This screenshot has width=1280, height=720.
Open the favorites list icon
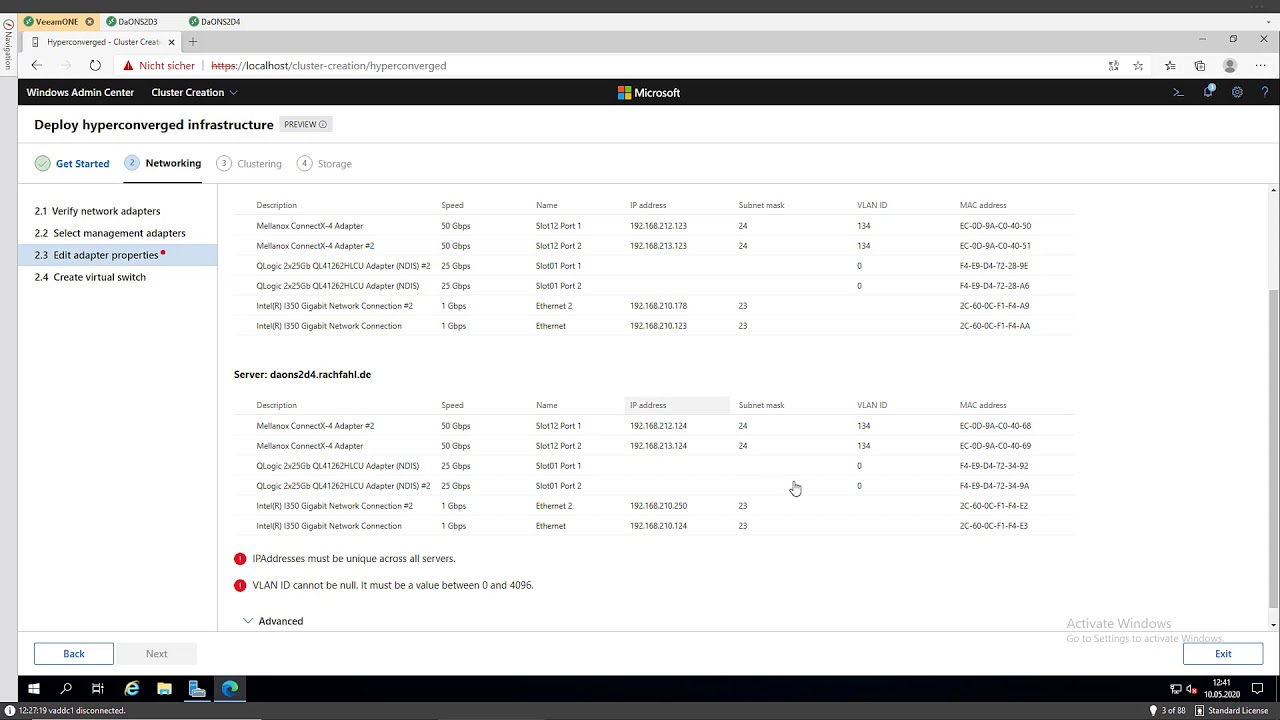click(x=1170, y=65)
